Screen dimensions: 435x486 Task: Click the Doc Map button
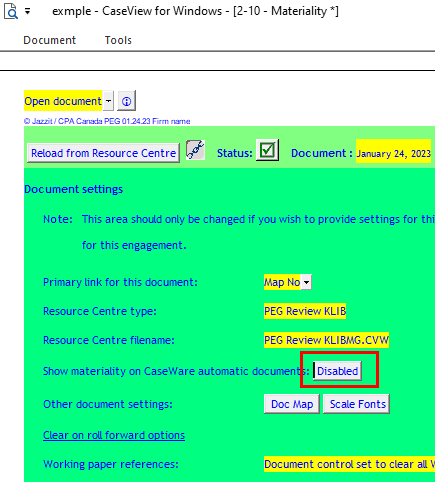(292, 404)
